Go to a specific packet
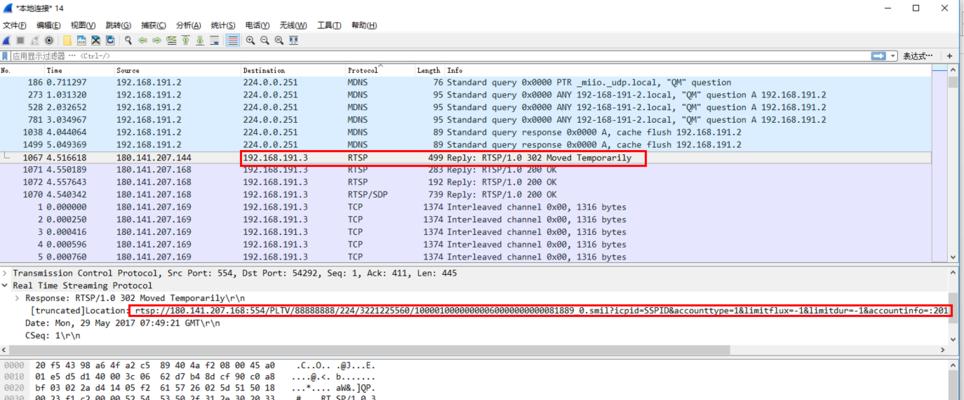Viewport: 964px width, 400px height. click(172, 41)
